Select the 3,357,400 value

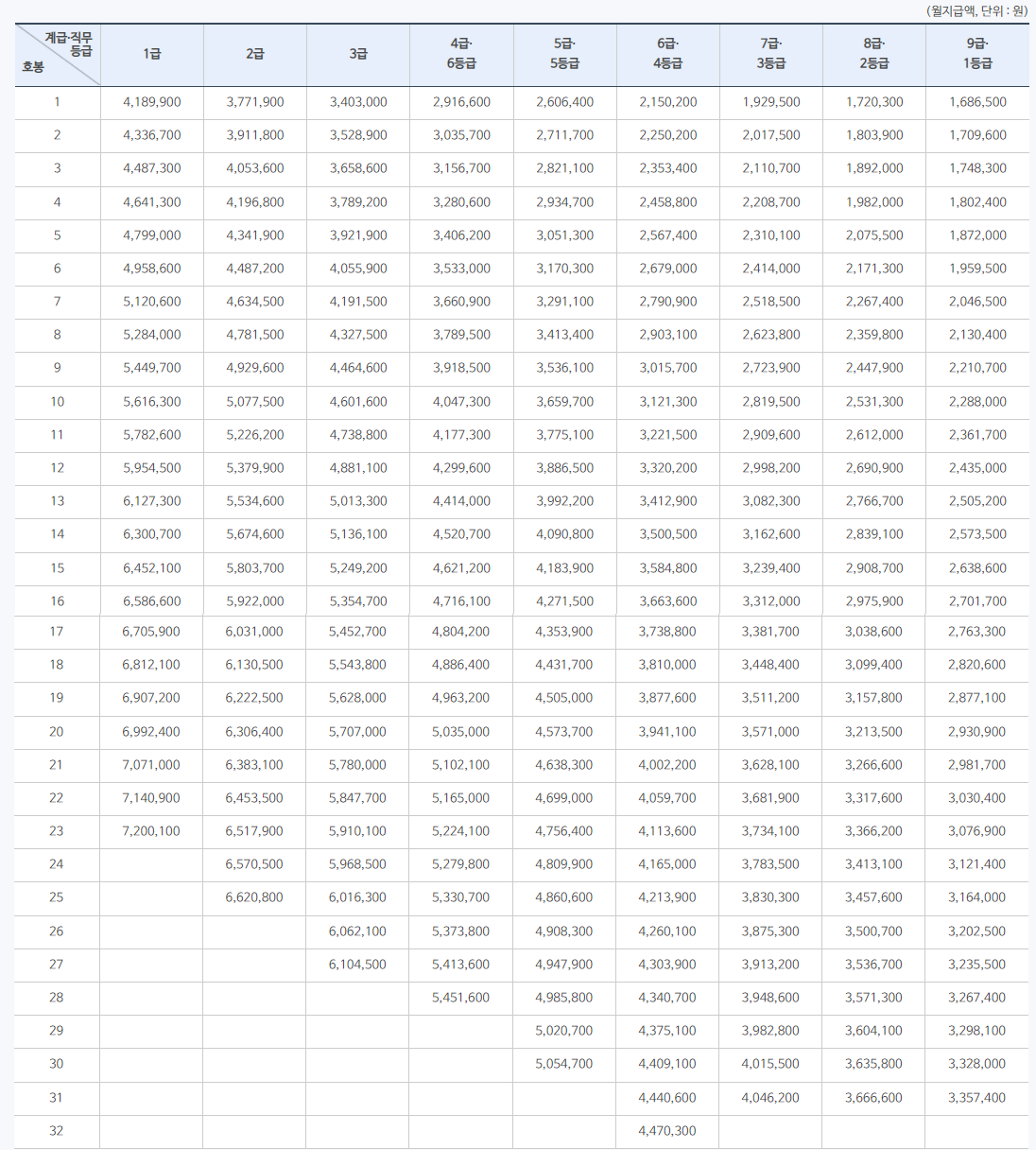tap(976, 1098)
